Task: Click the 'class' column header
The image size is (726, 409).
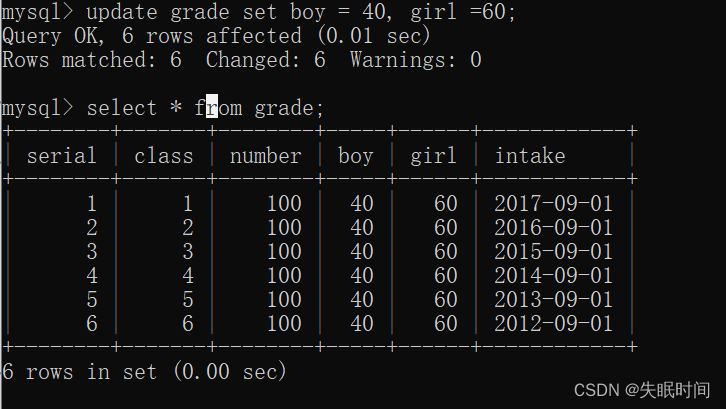Action: click(163, 156)
